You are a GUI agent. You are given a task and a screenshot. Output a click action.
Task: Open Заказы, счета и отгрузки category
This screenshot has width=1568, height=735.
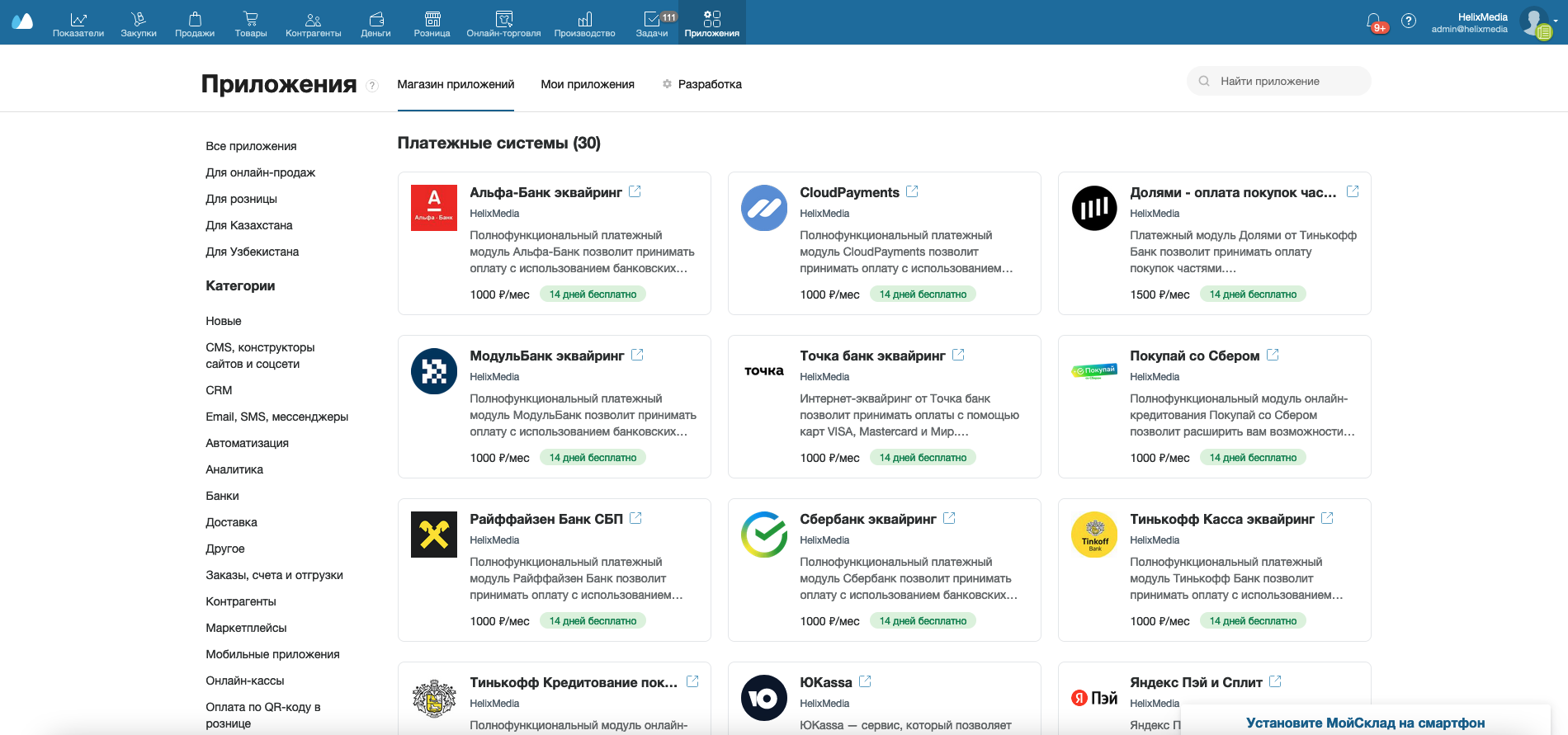pos(275,575)
